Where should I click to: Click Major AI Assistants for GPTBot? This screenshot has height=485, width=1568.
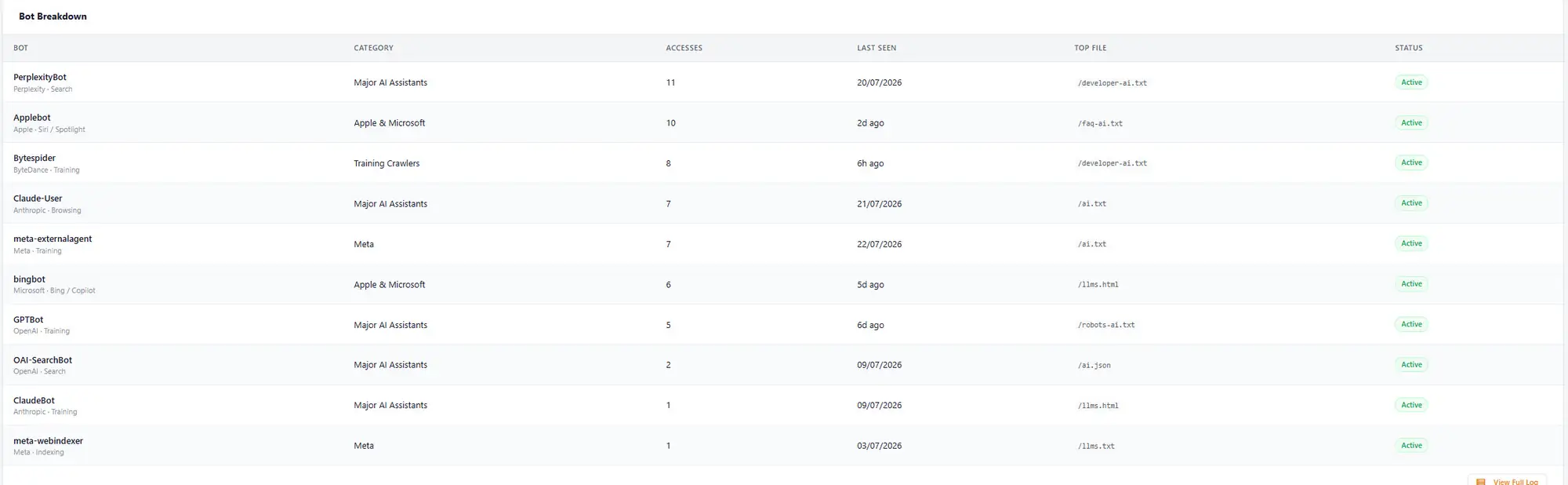pyautogui.click(x=390, y=325)
